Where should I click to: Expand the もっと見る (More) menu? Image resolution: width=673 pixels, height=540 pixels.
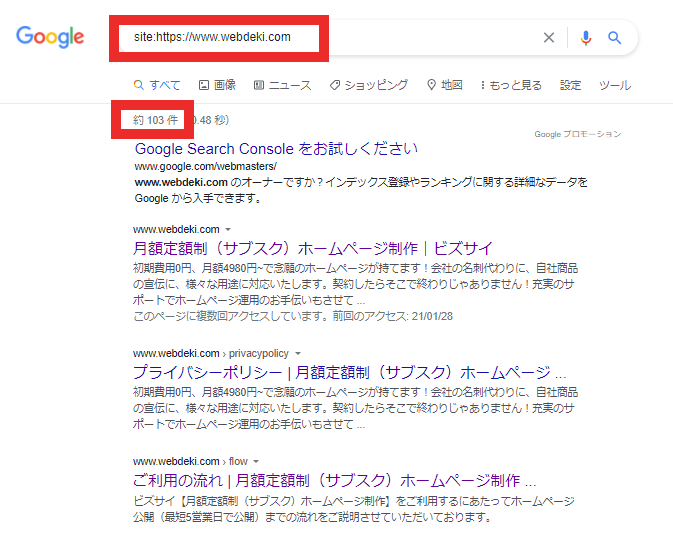click(x=511, y=85)
